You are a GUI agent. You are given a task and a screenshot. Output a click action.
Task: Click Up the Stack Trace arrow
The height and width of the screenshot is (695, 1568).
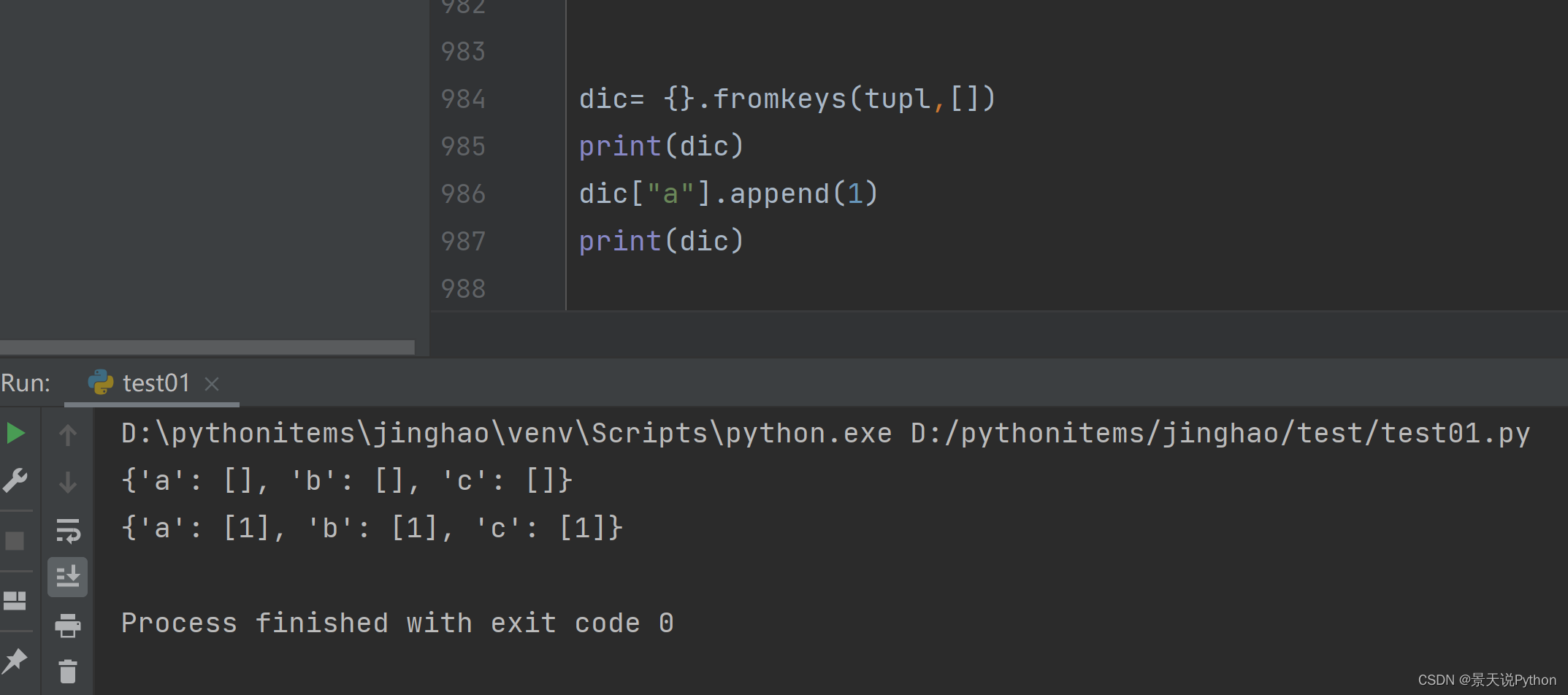tap(67, 435)
